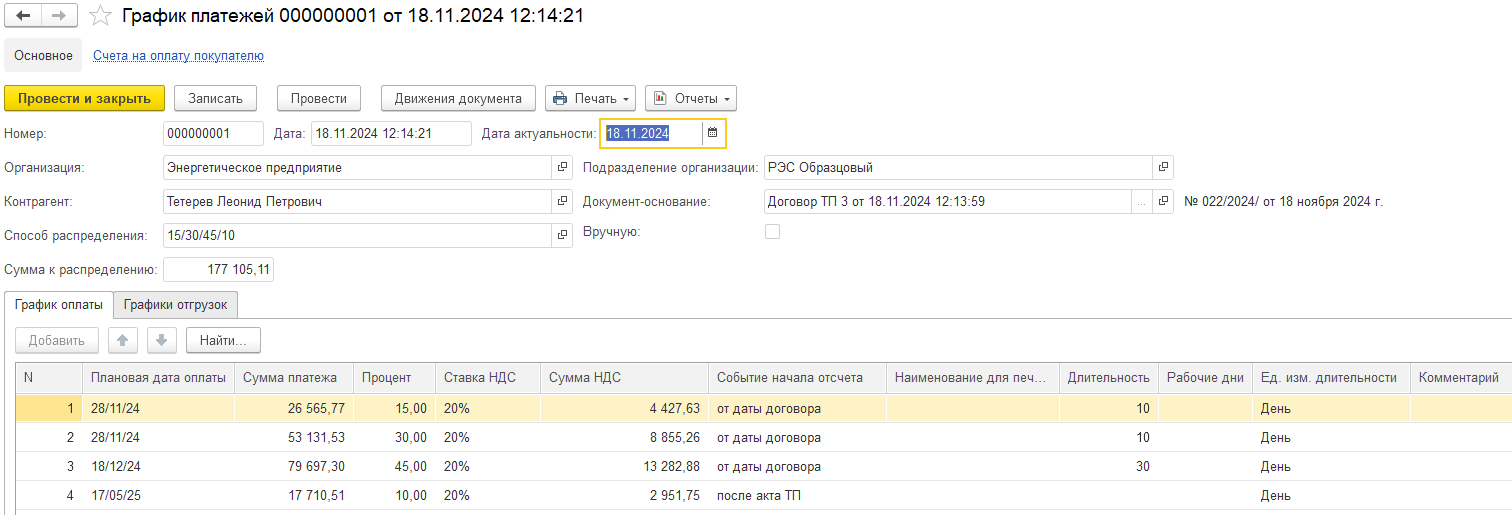Viewport: 1512px width, 515px height.
Task: Open calendar picker for Дата актуальности
Action: tap(712, 133)
